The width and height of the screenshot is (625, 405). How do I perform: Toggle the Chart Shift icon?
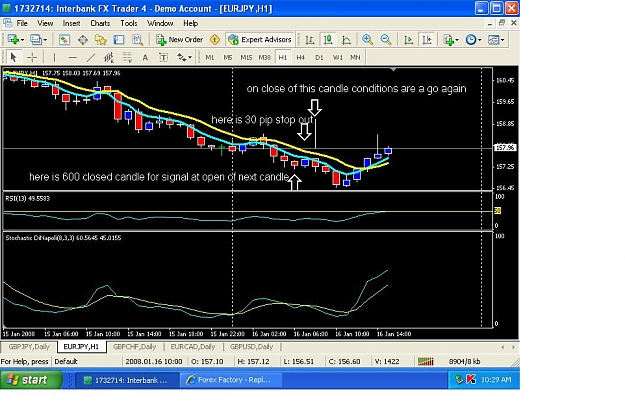tap(427, 39)
